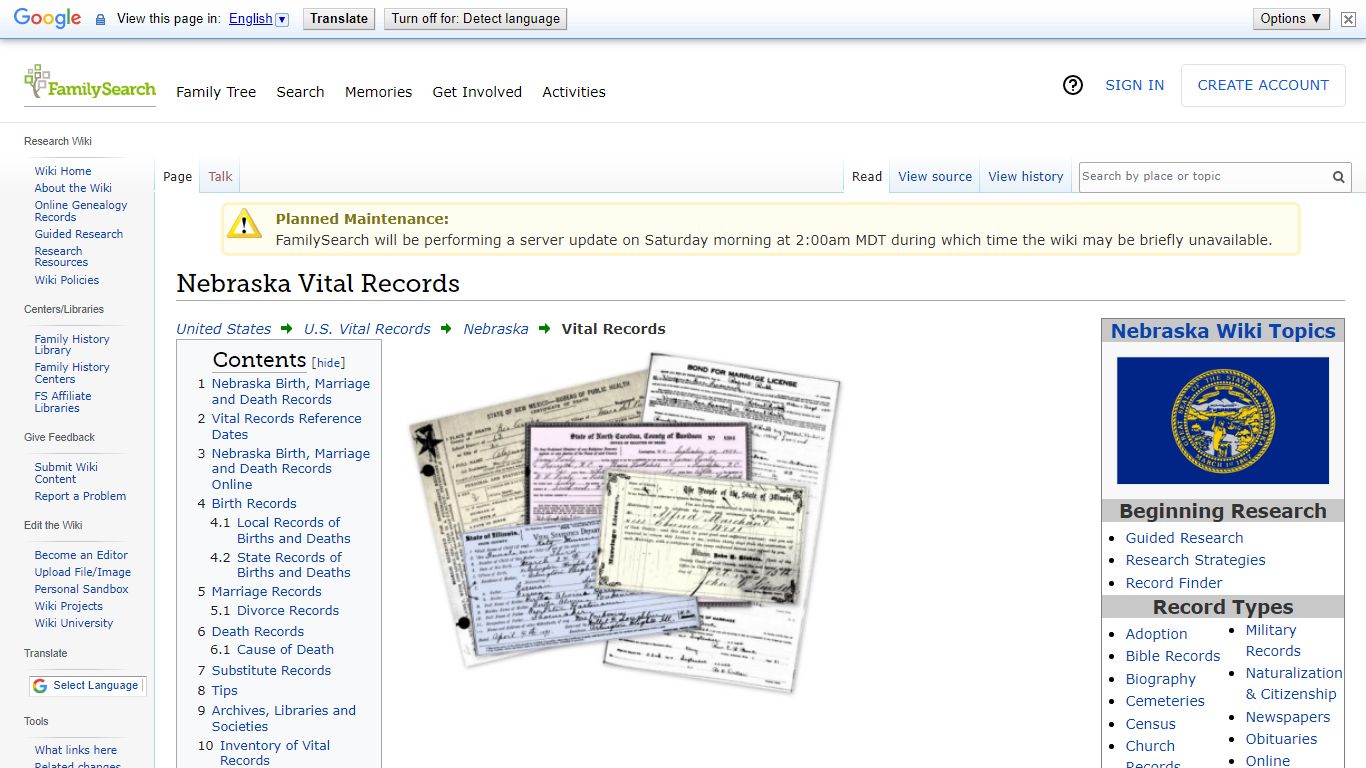The image size is (1366, 768).
Task: Open Nebraska Wiki Topics heading link
Action: point(1223,331)
